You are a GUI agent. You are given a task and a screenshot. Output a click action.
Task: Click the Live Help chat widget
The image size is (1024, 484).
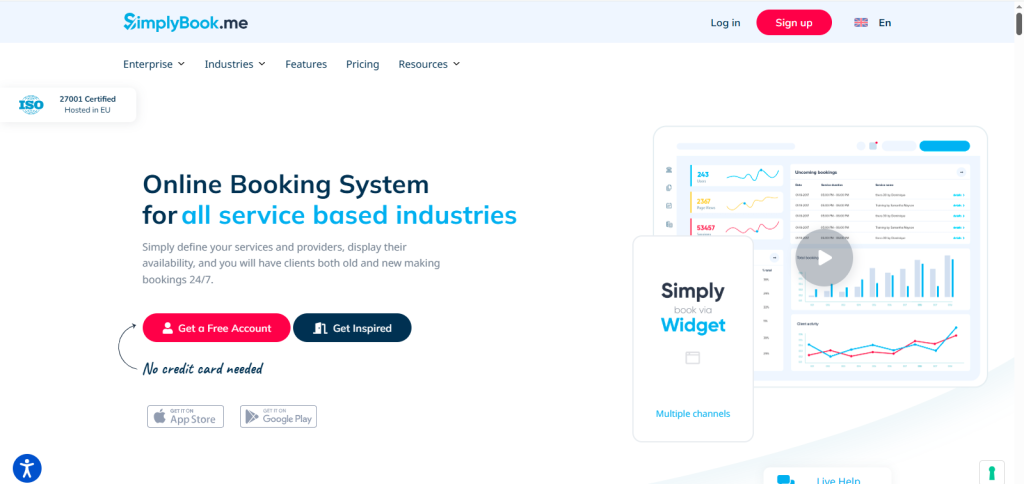click(827, 476)
